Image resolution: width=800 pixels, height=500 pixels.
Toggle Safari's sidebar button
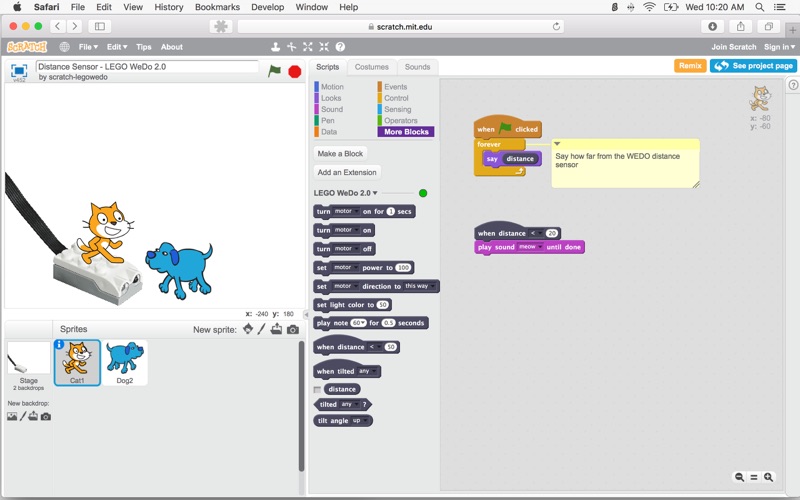100,27
